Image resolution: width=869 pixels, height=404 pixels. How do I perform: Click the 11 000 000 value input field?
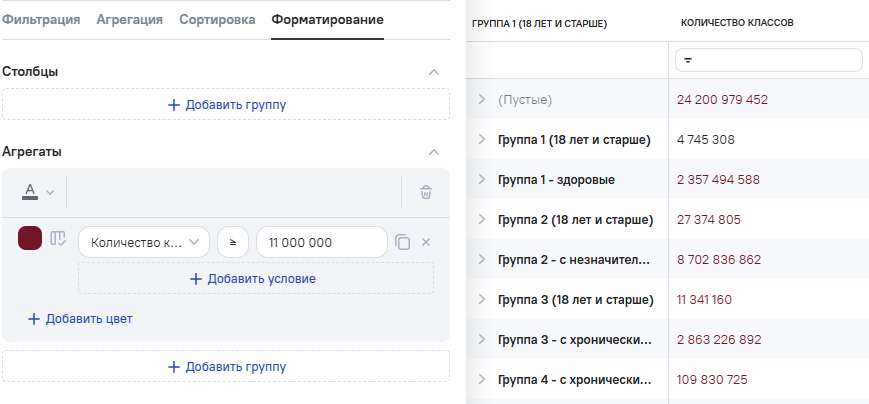point(321,242)
